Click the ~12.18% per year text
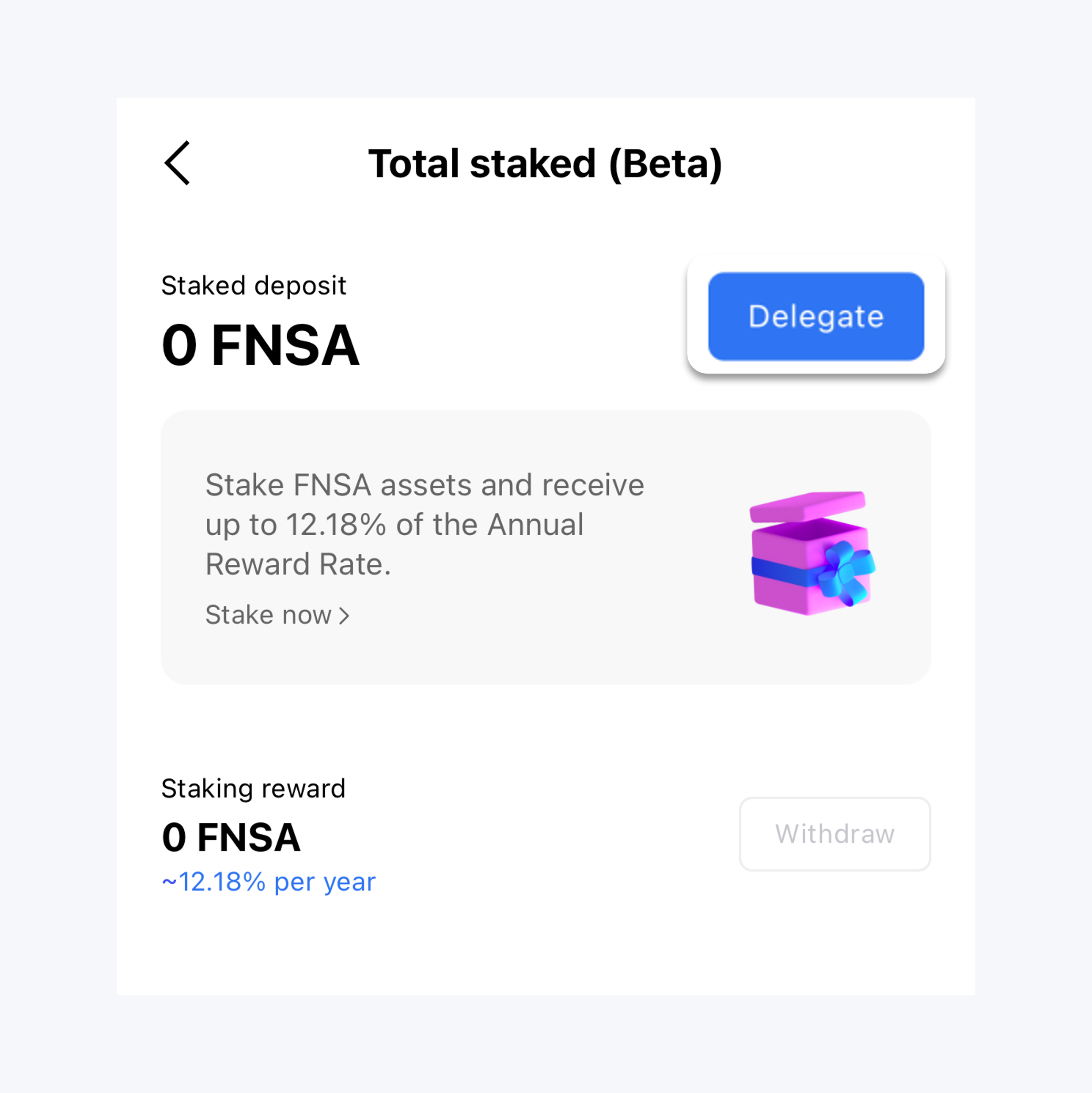Image resolution: width=1092 pixels, height=1093 pixels. tap(268, 882)
